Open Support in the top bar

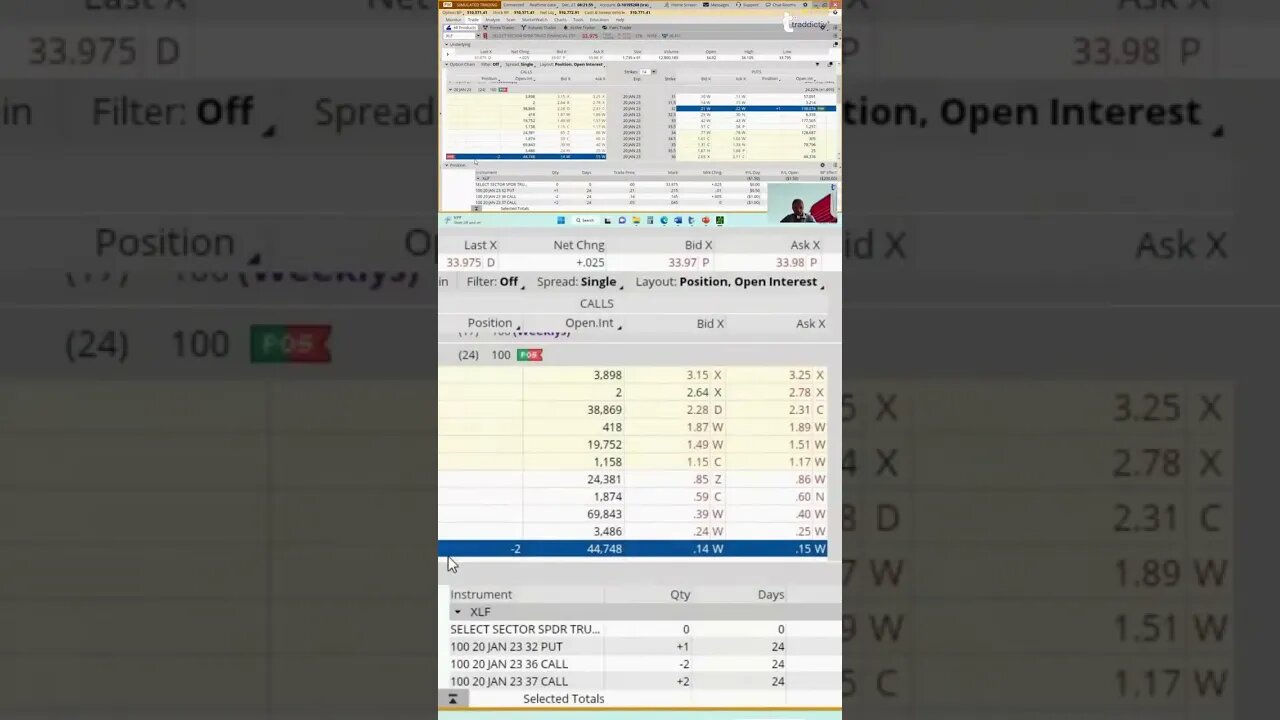748,5
